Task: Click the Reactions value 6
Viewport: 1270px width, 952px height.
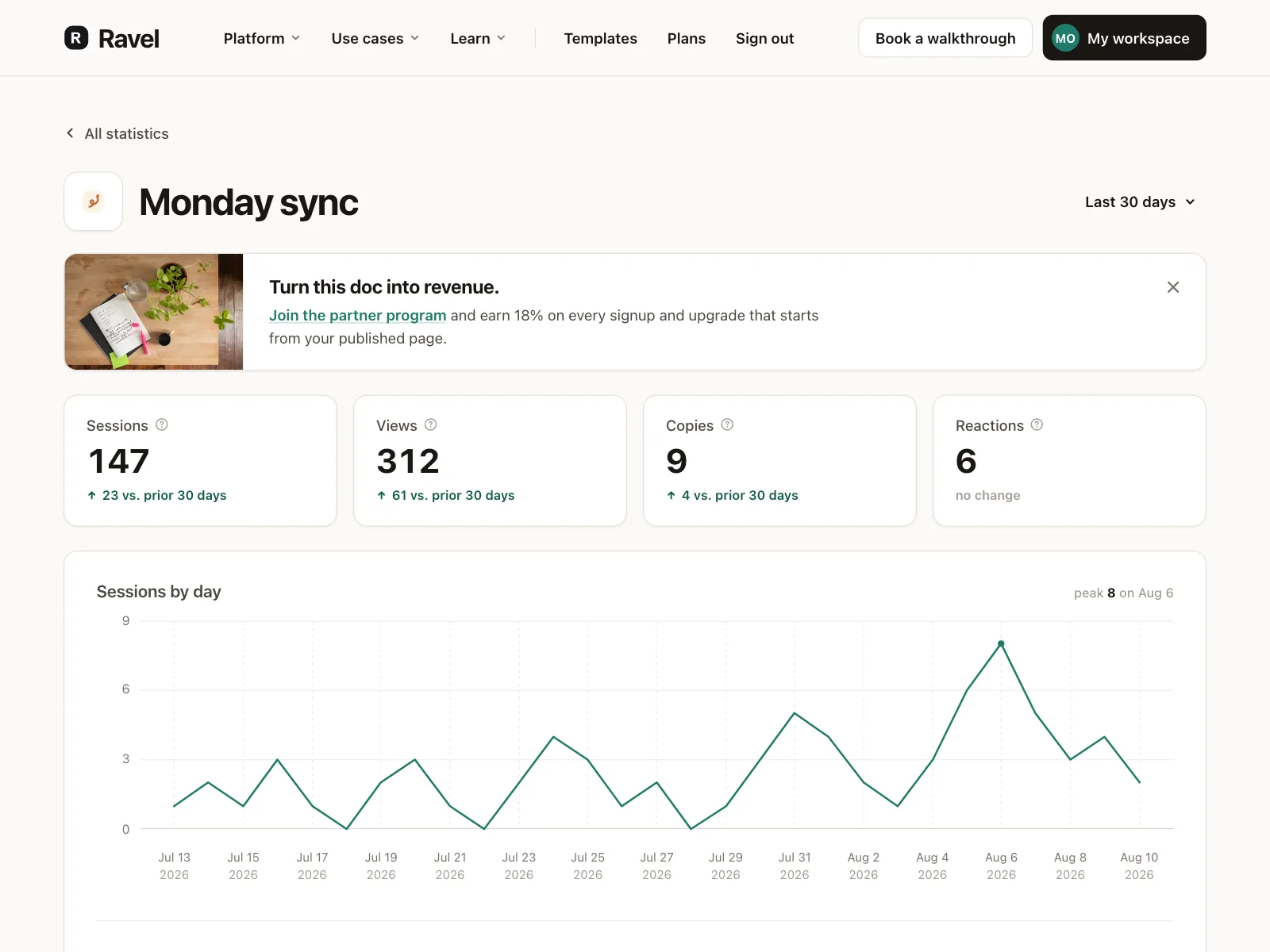Action: click(966, 461)
